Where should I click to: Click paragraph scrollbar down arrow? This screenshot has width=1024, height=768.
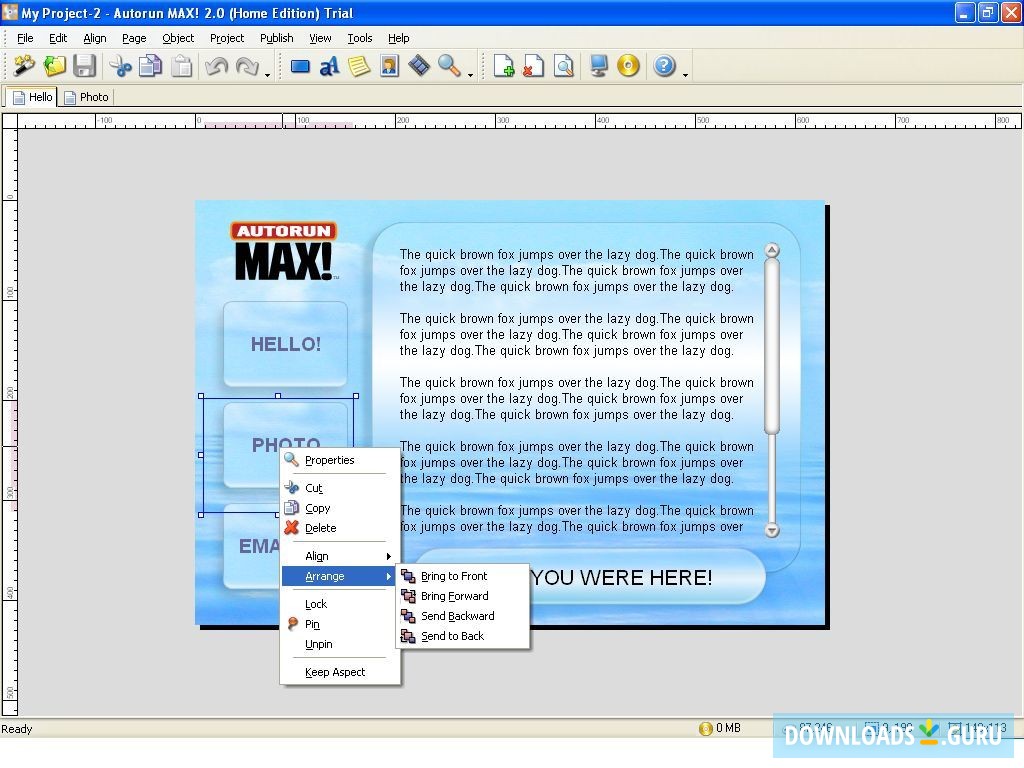click(x=771, y=530)
